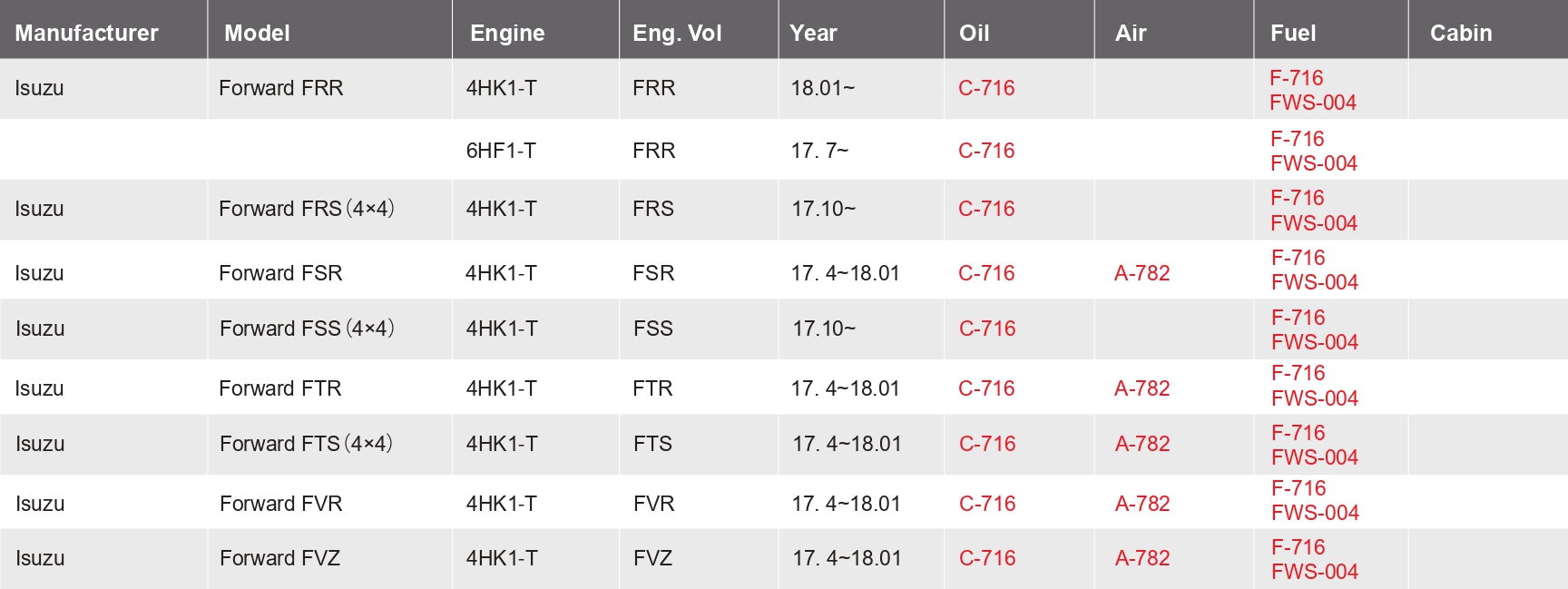Open FWS-004 fuel filter in Forward FRS row
Viewport: 1568px width, 589px height.
[1314, 223]
